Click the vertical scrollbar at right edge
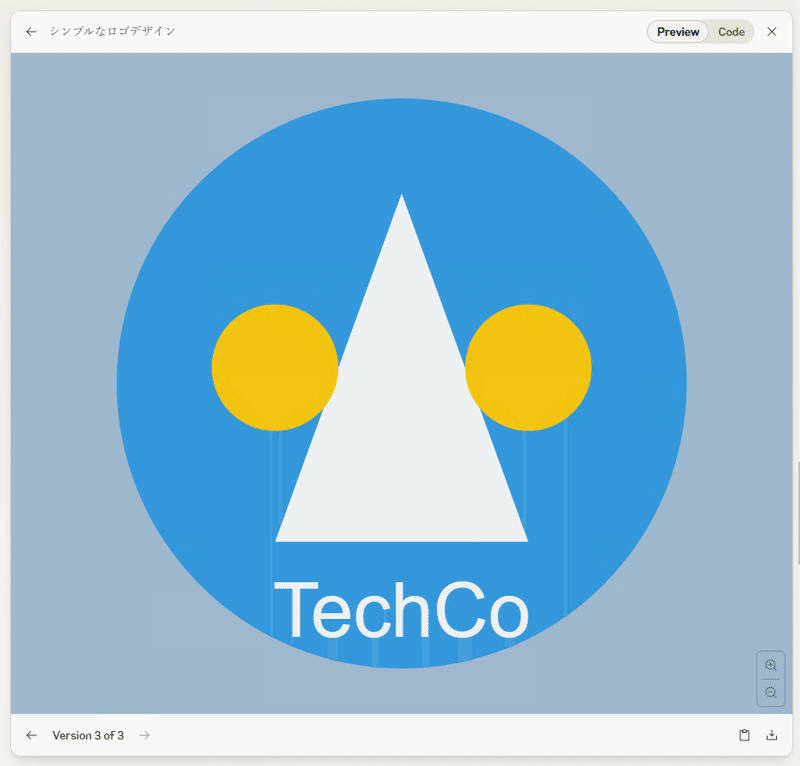800x766 pixels. click(797, 512)
